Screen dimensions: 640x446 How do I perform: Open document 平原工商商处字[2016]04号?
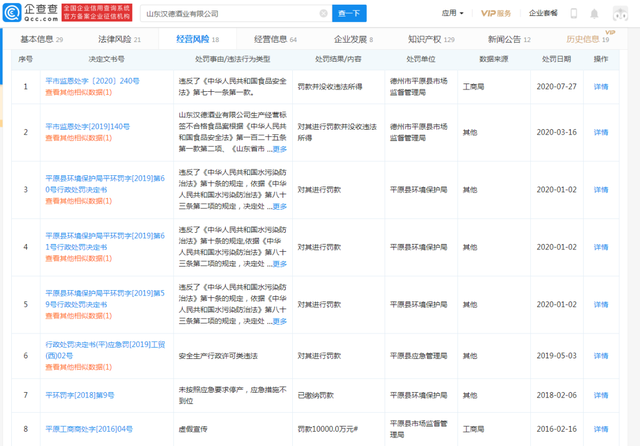point(89,429)
